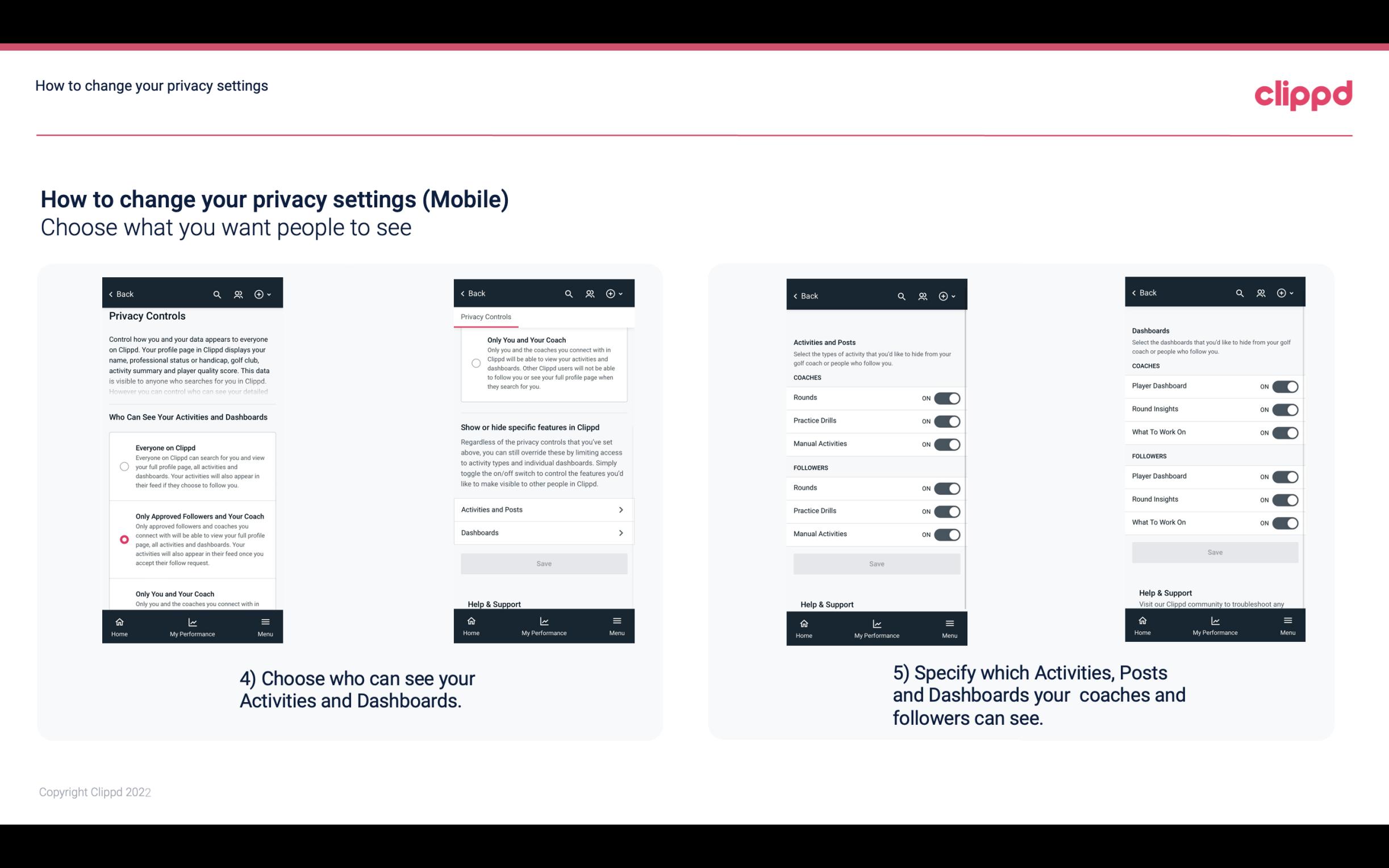This screenshot has height=868, width=1389.
Task: Click the Home icon in bottom nav
Action: (119, 621)
